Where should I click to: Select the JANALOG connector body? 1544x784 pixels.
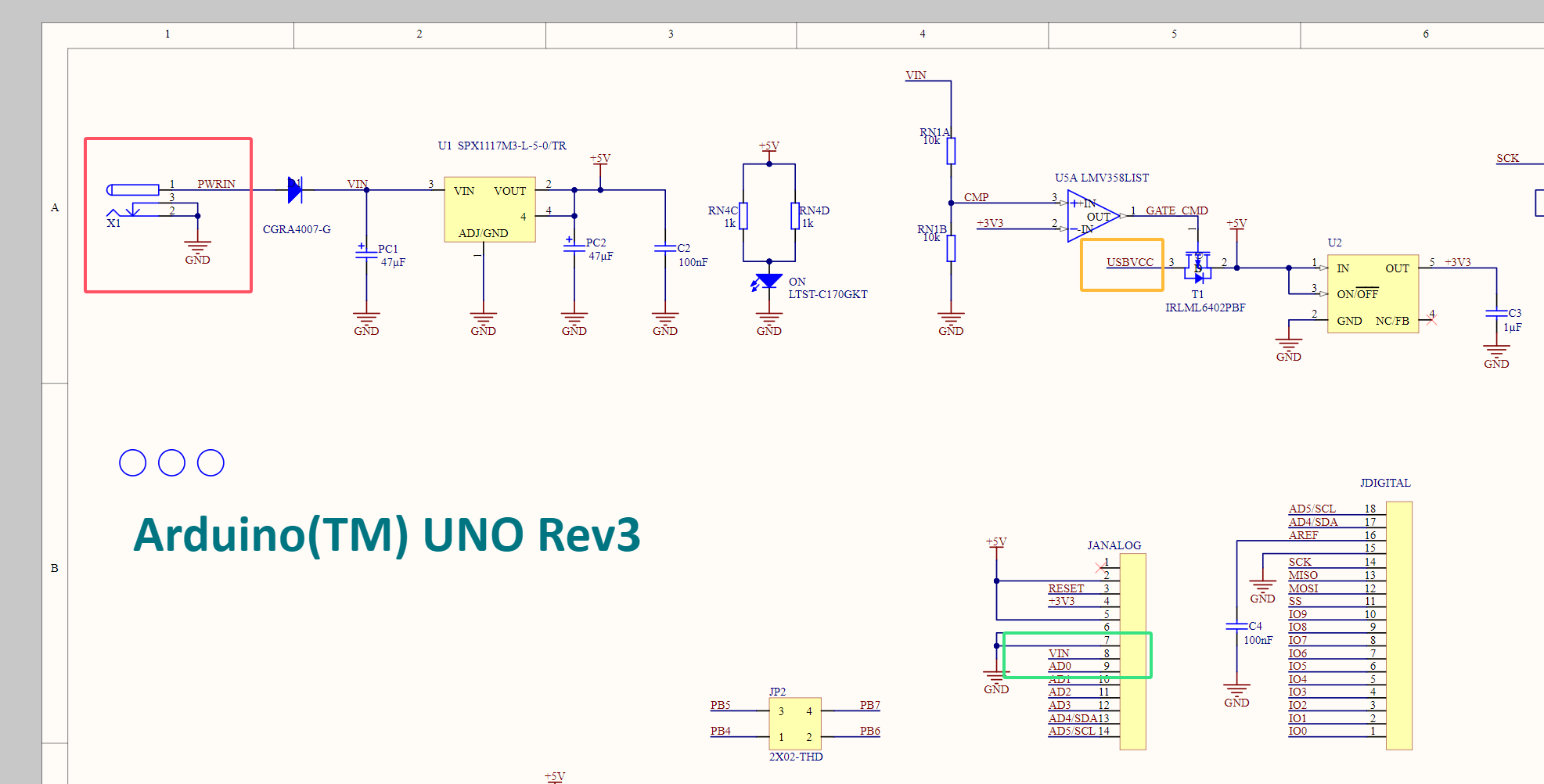[x=1132, y=651]
